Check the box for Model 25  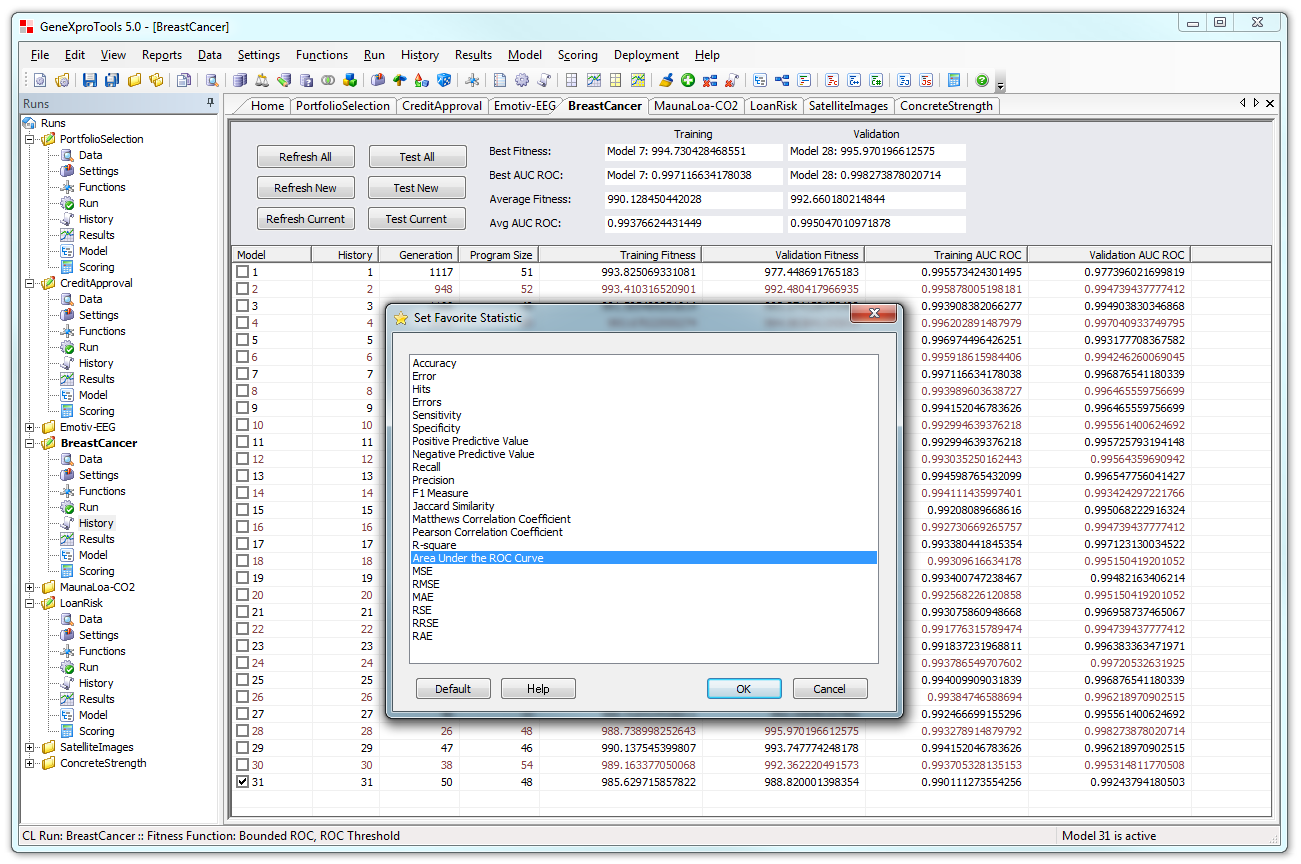tap(242, 680)
